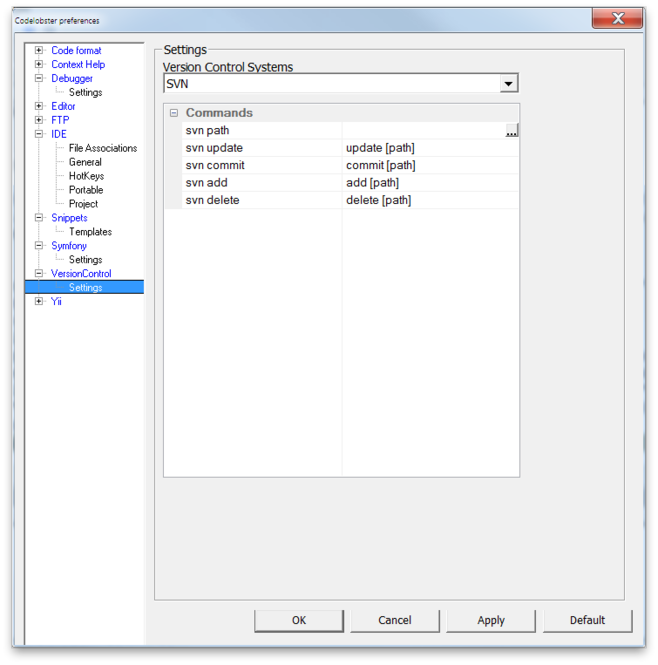Open the Version Control Systems dropdown
The width and height of the screenshot is (658, 665).
[x=508, y=84]
